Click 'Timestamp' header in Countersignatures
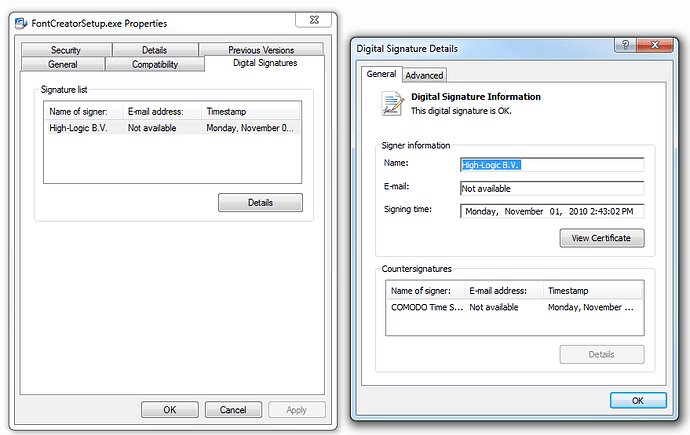The width and height of the screenshot is (690, 435). tap(593, 291)
